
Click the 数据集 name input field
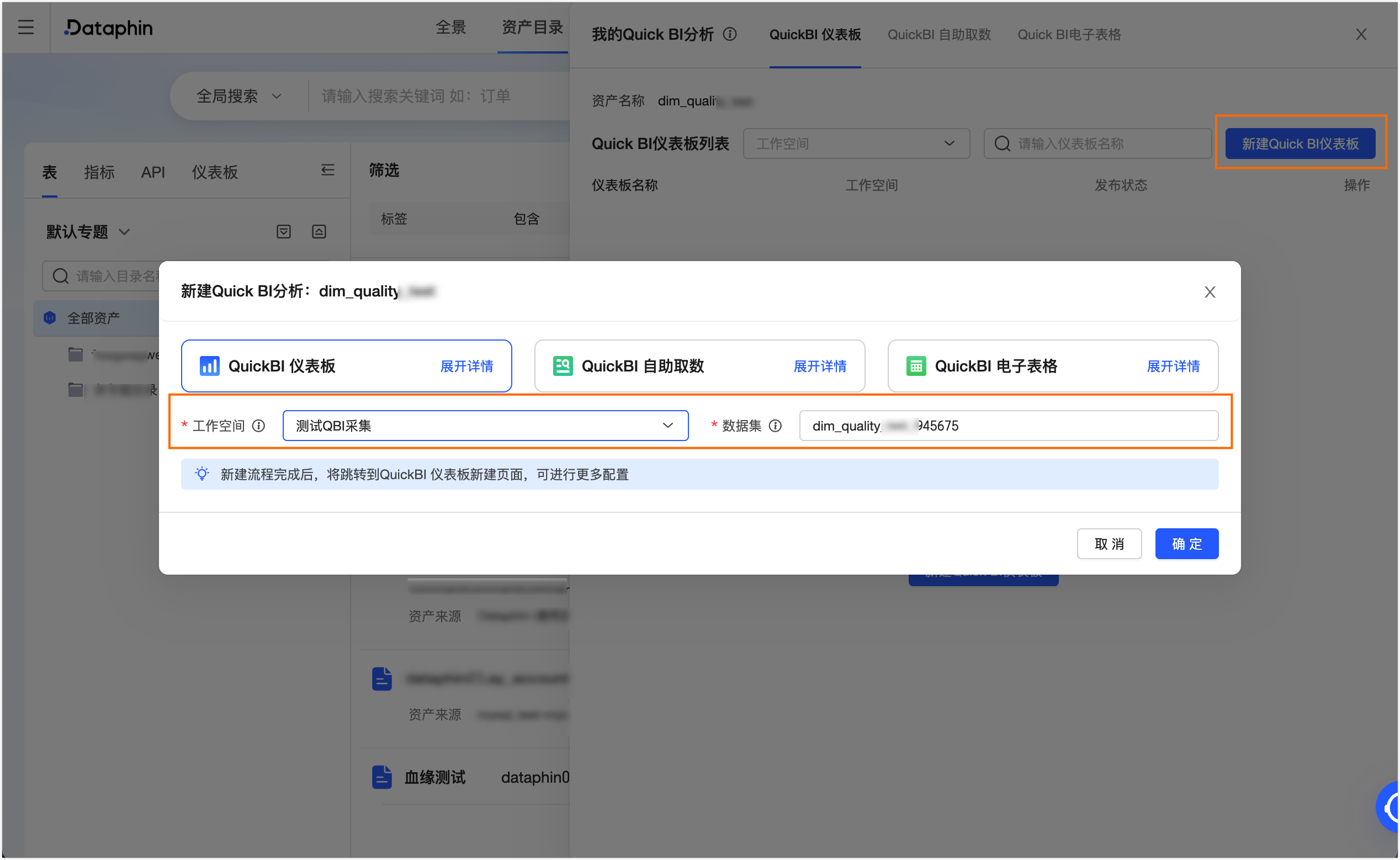click(x=1008, y=426)
